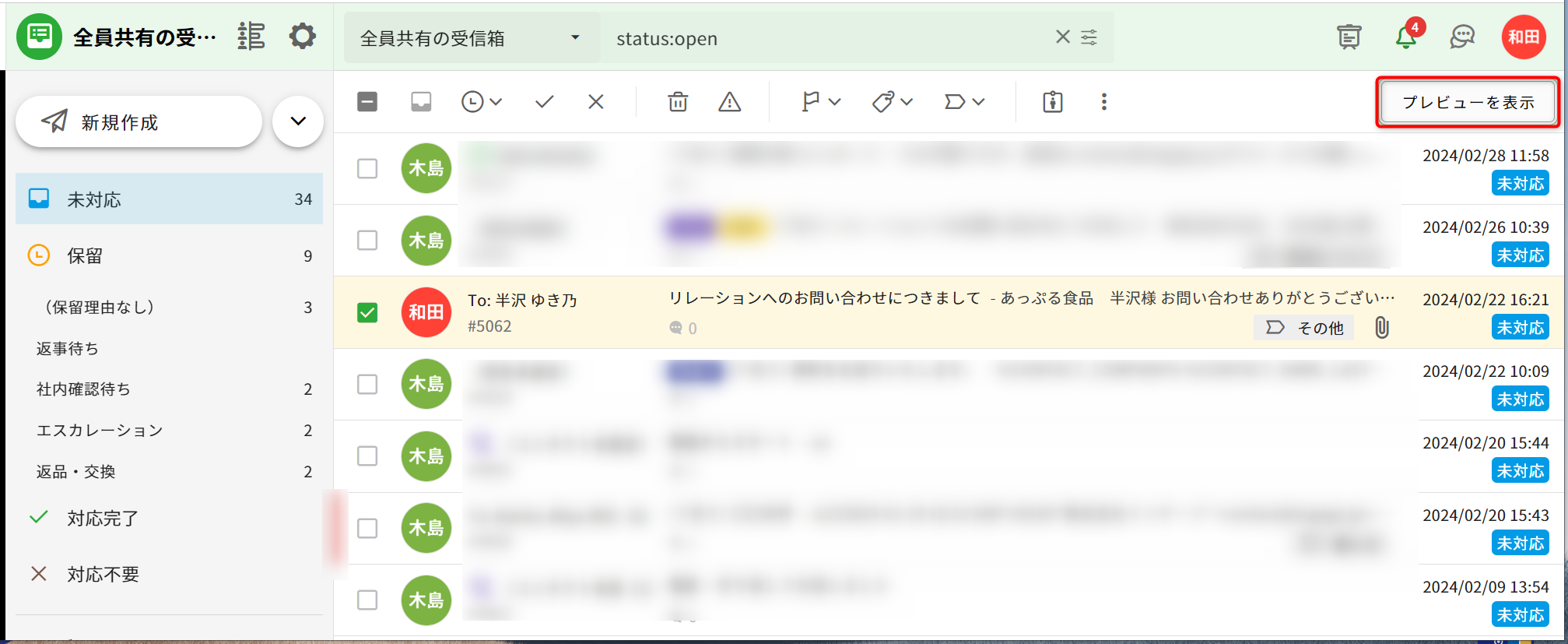Open the settings gear icon
Viewport: 1568px width, 644px height.
point(302,37)
